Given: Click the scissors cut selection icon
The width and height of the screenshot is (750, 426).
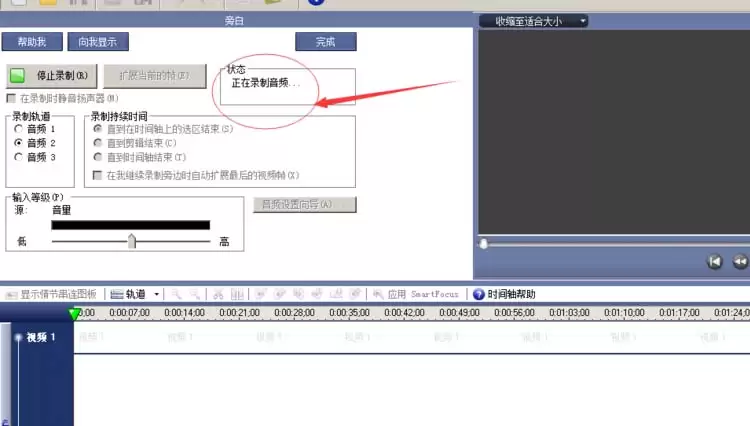Looking at the screenshot, I should (x=218, y=294).
